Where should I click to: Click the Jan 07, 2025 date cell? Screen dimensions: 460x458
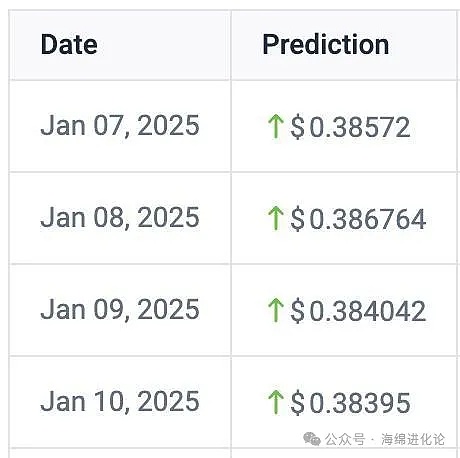[120, 126]
